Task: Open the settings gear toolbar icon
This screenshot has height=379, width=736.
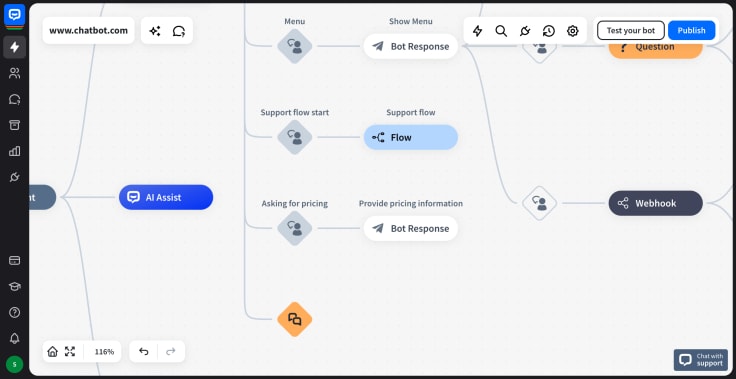Action: (572, 31)
